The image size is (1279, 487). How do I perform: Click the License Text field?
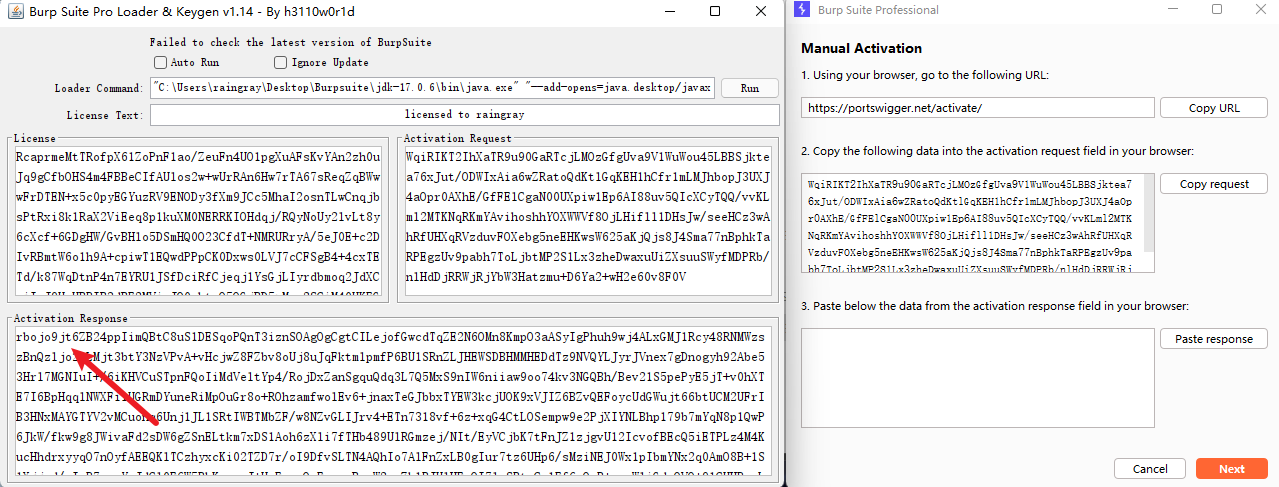point(464,115)
